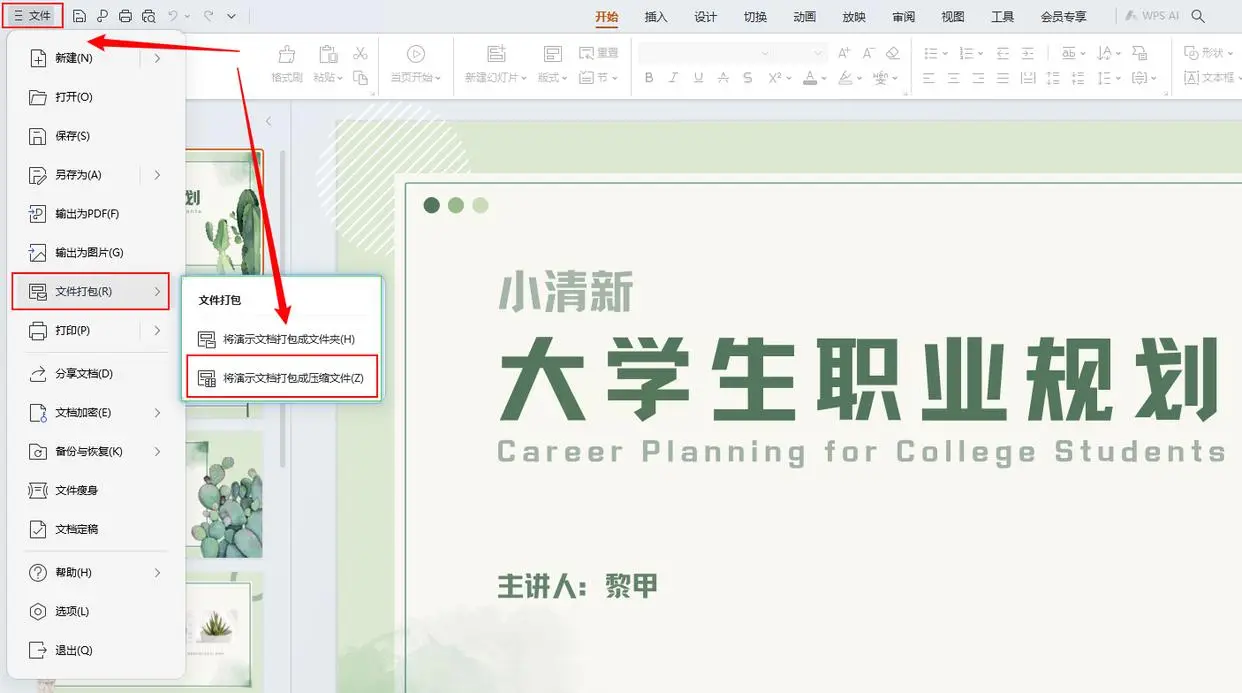Click the print icon in top toolbar
Viewport: 1242px width, 693px height.
pyautogui.click(x=125, y=16)
